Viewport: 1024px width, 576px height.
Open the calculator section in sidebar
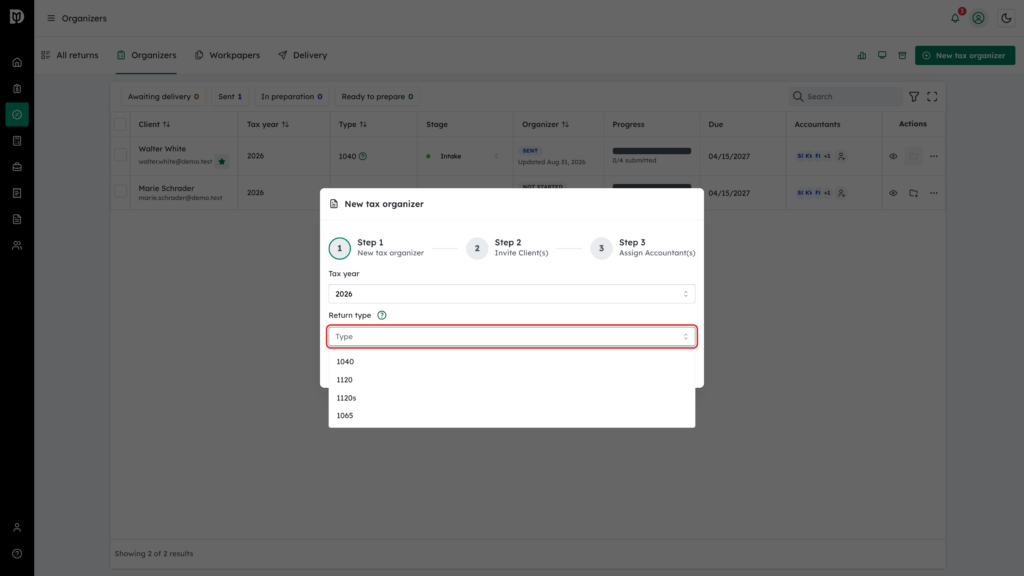coord(17,141)
